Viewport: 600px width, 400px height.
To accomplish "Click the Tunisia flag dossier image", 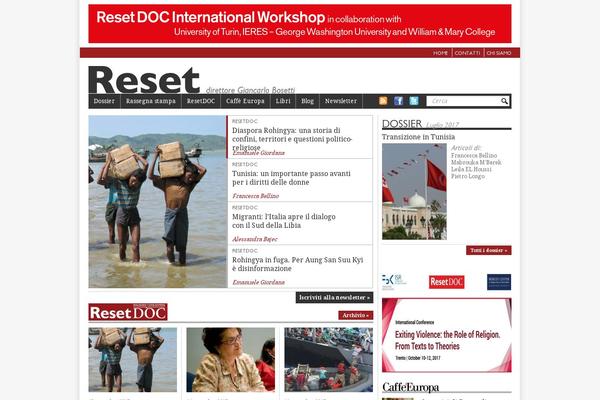I will 414,191.
